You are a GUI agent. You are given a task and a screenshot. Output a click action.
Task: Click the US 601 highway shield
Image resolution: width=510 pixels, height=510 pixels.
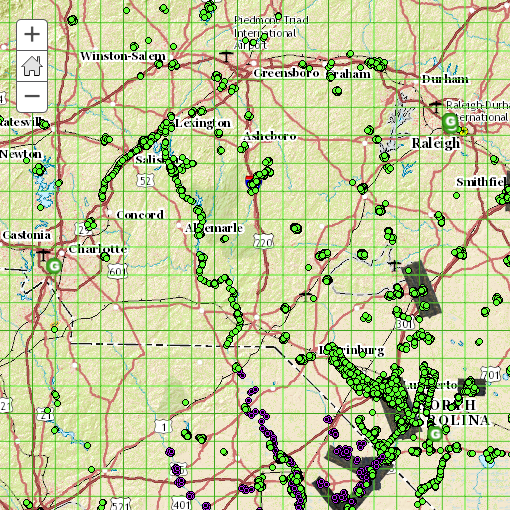pyautogui.click(x=118, y=272)
